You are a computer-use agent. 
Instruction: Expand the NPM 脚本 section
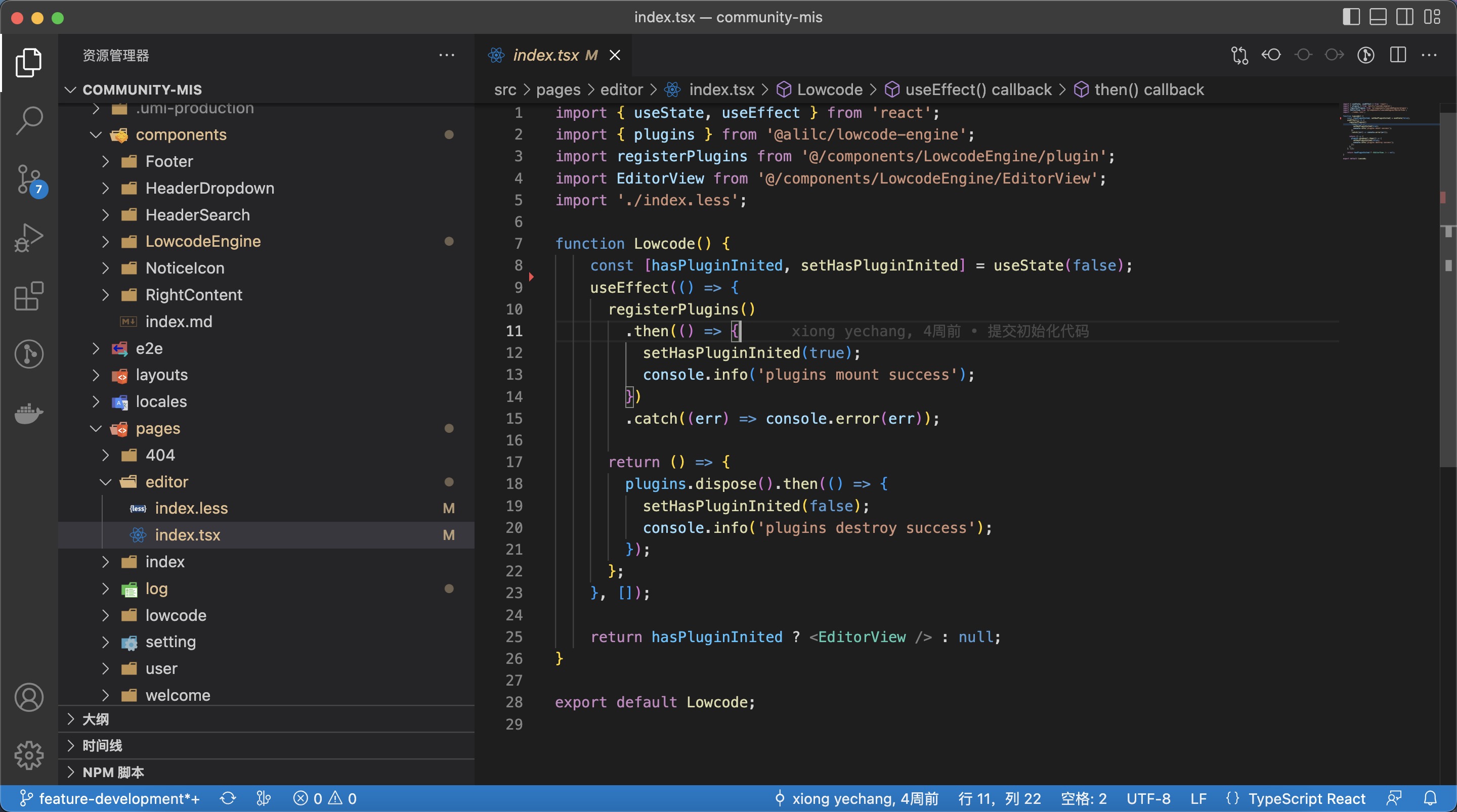tap(266, 773)
